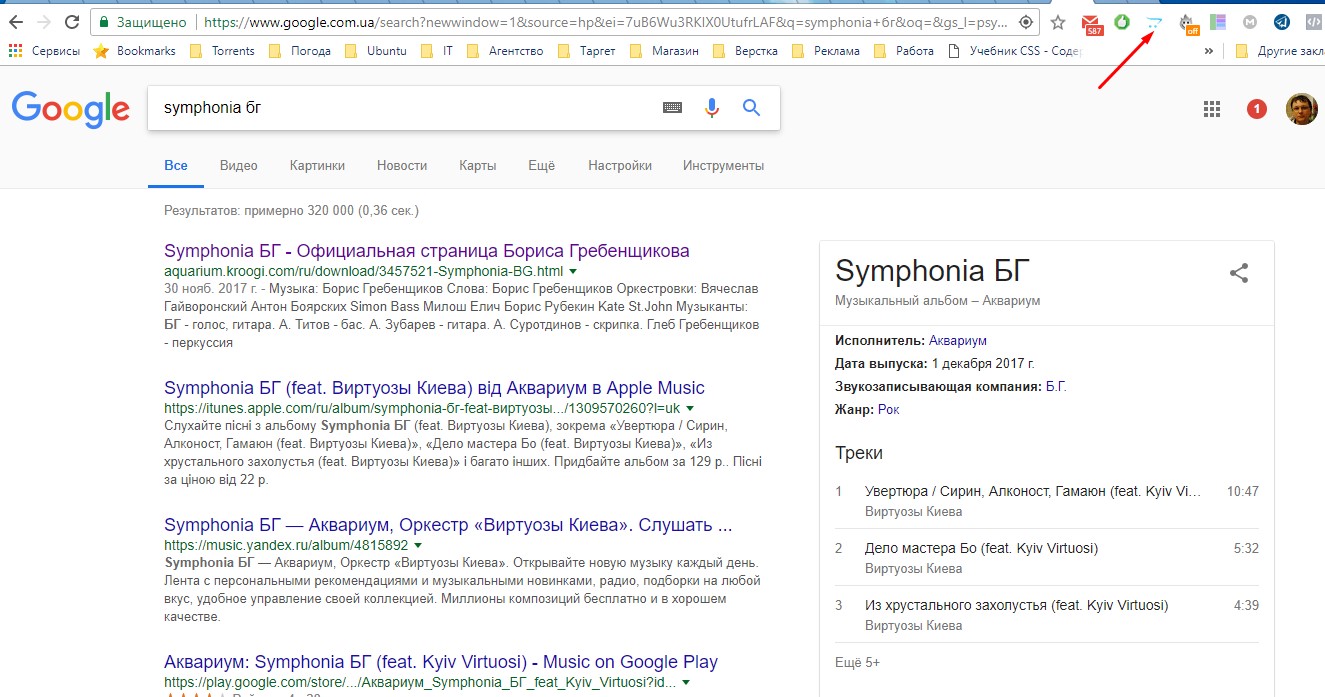This screenshot has width=1325, height=697.
Task: Click the Аквариум performer link
Action: pyautogui.click(x=958, y=341)
